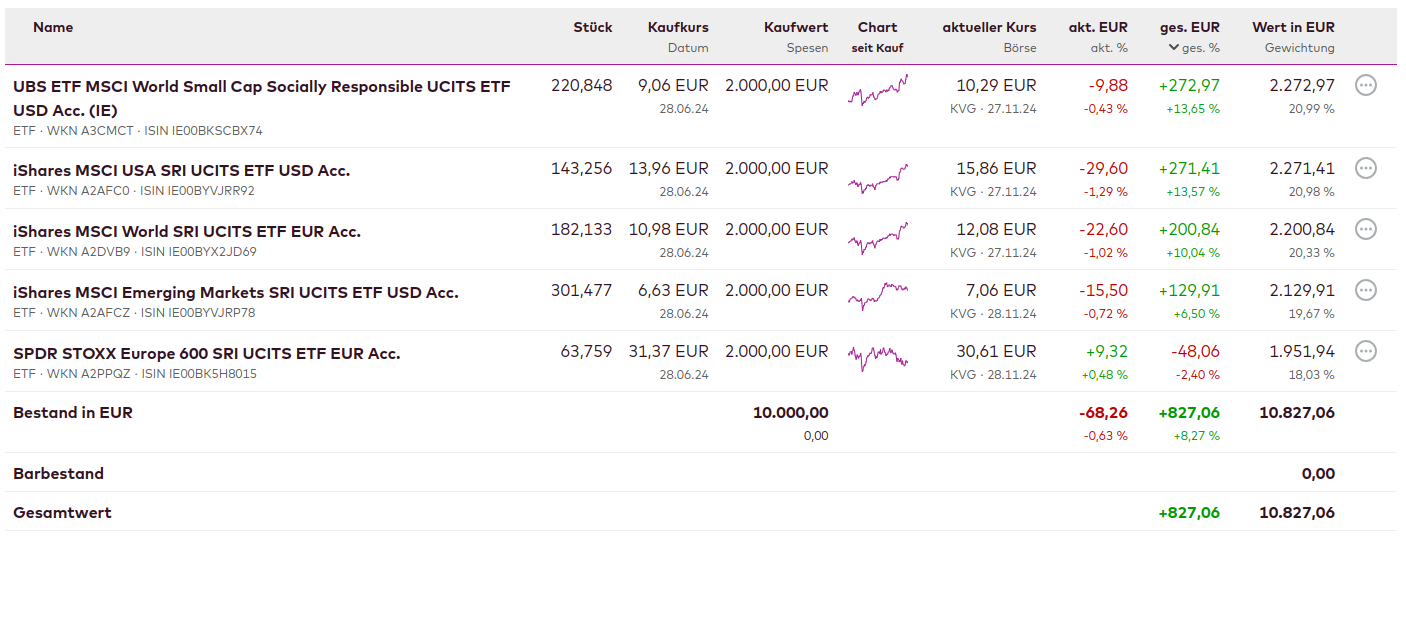Sort table by Name column header
This screenshot has width=1406, height=636.
pos(53,28)
